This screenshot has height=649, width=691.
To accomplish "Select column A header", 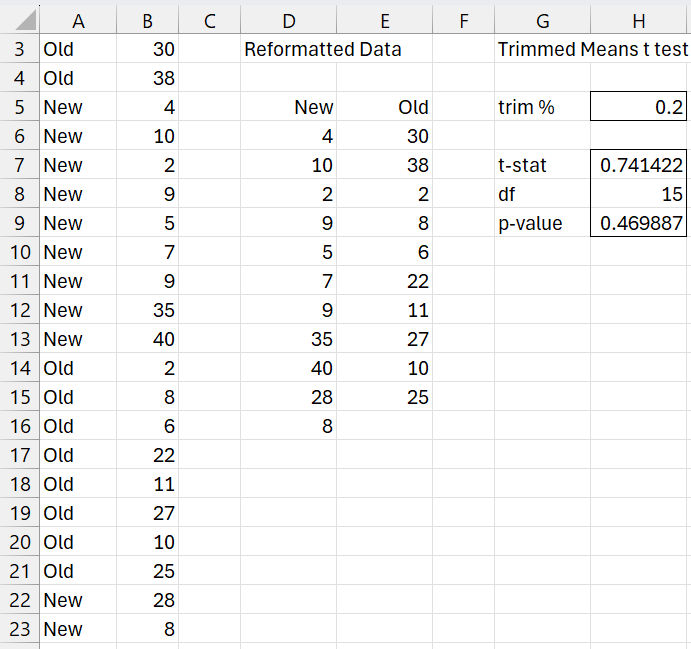I will pos(77,20).
